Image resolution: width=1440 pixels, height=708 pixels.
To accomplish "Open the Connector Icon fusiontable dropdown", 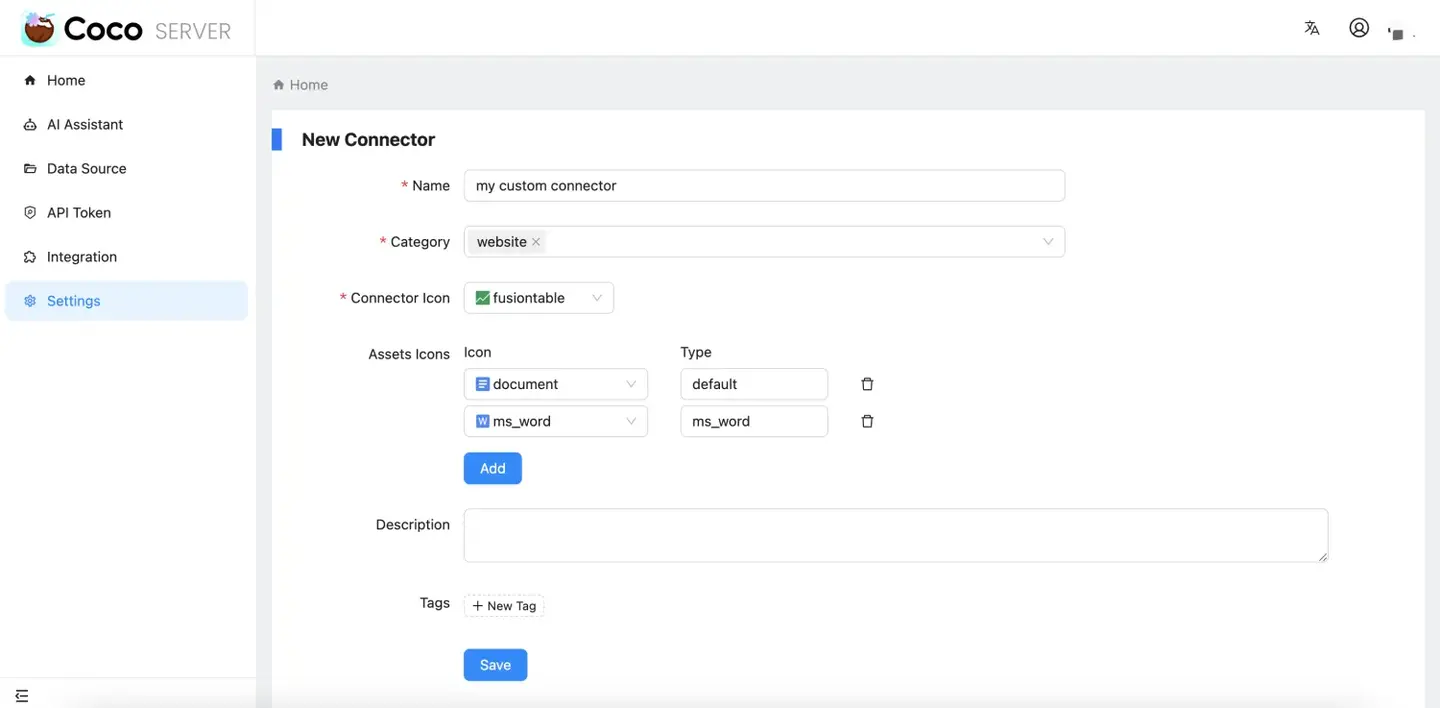I will (597, 297).
